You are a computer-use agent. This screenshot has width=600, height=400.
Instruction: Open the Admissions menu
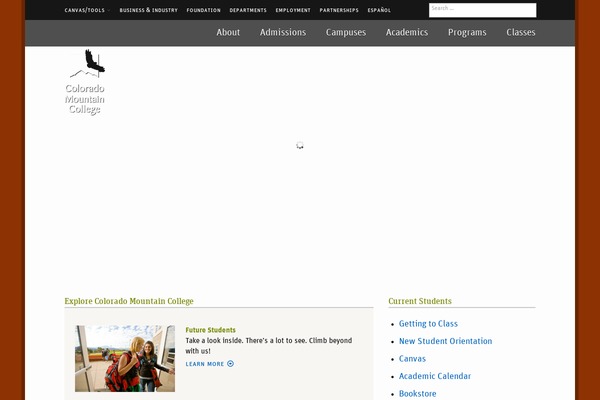click(283, 33)
